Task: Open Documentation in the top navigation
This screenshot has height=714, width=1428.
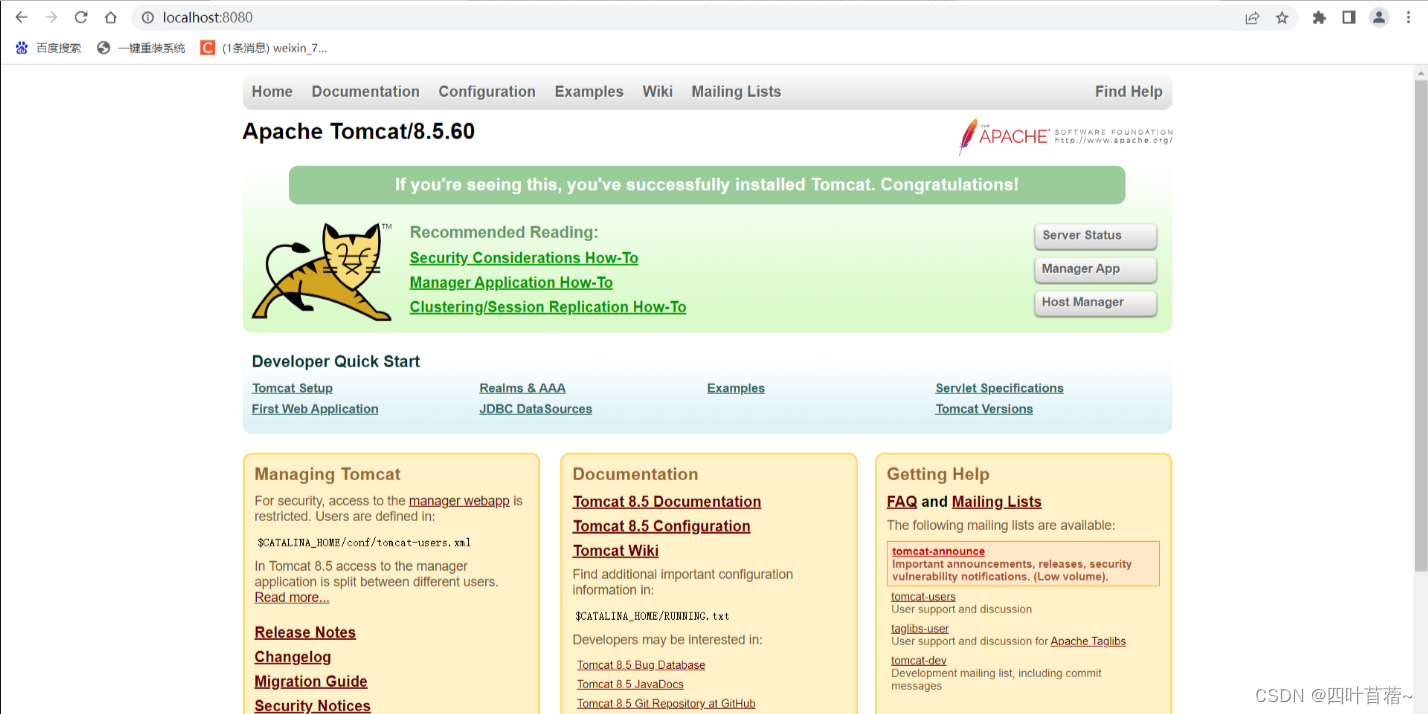Action: point(365,91)
